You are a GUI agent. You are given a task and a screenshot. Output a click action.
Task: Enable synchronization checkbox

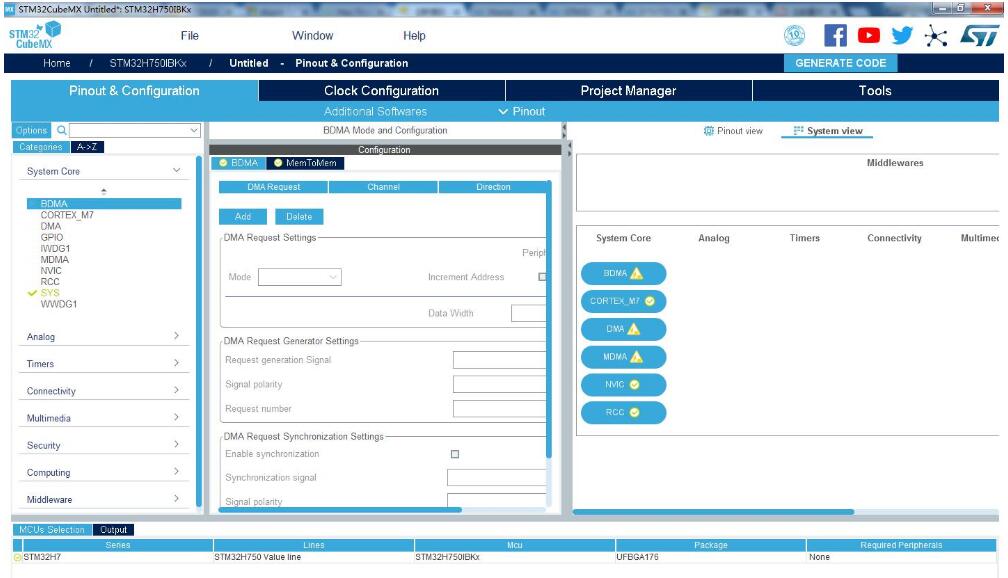pyautogui.click(x=455, y=454)
